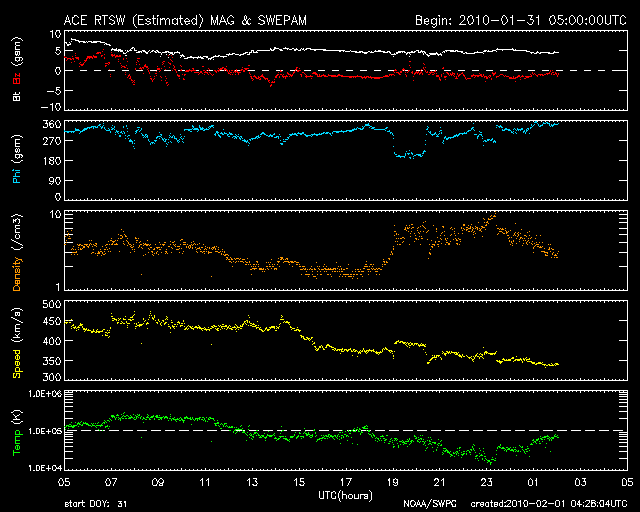Click the '450' tick label on Speed axis
Viewport: 640px width, 512px height.
[52, 321]
